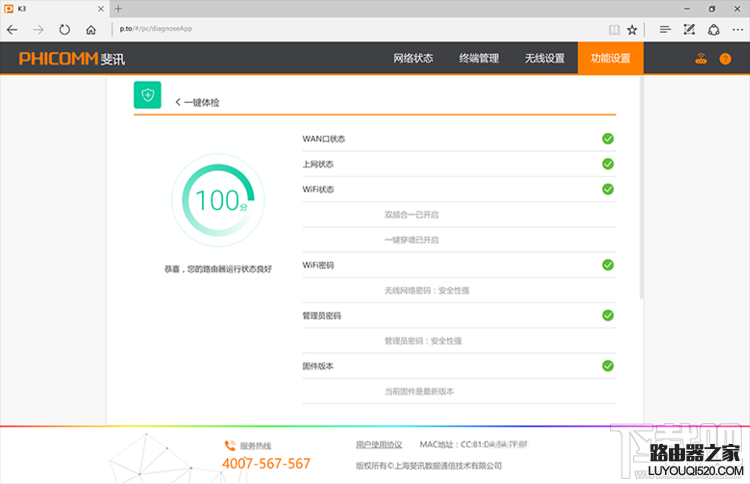Click the orange router icon in header
The width and height of the screenshot is (750, 484).
pos(701,58)
